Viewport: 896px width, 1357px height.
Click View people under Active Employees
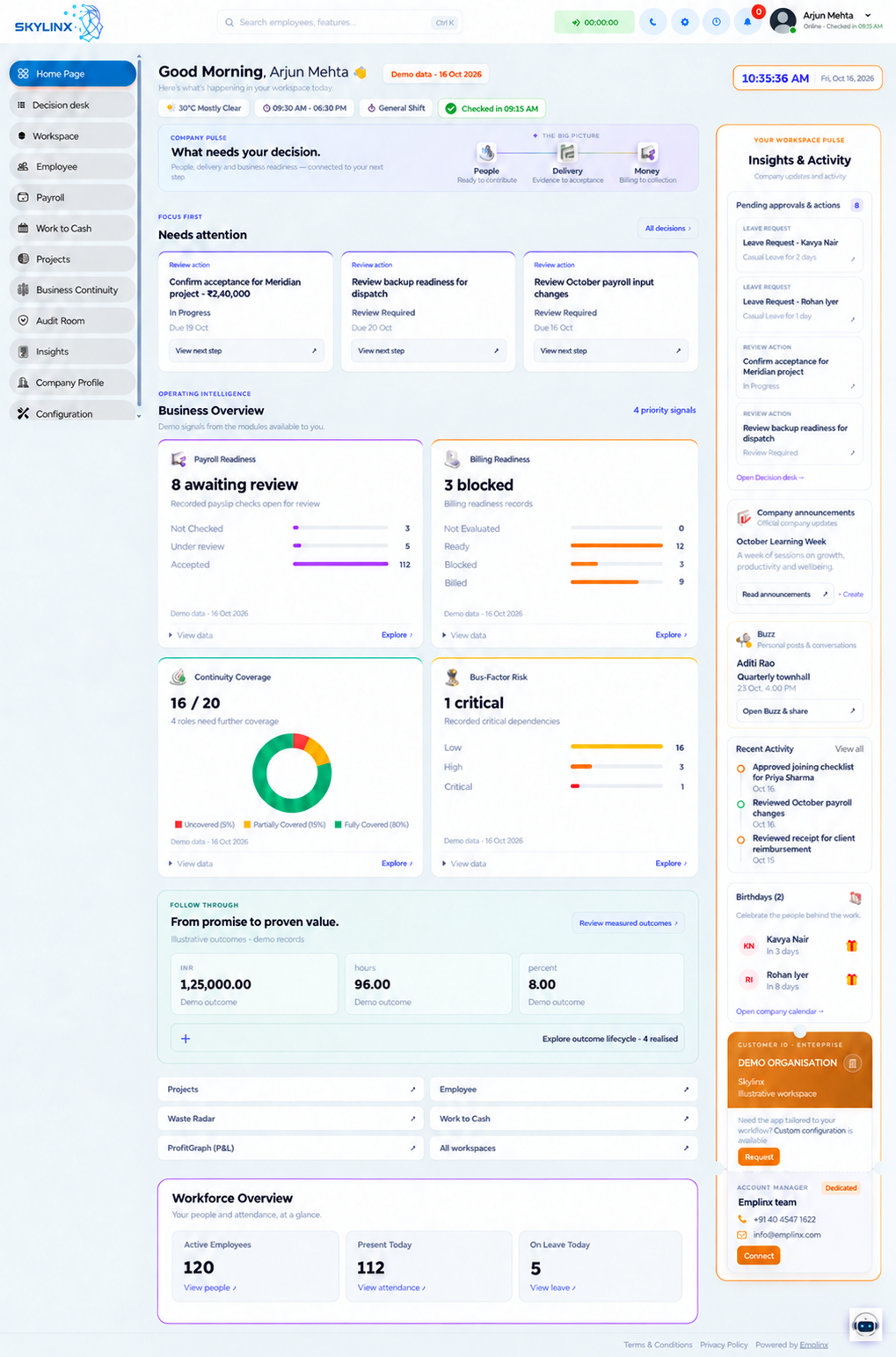coord(210,1288)
